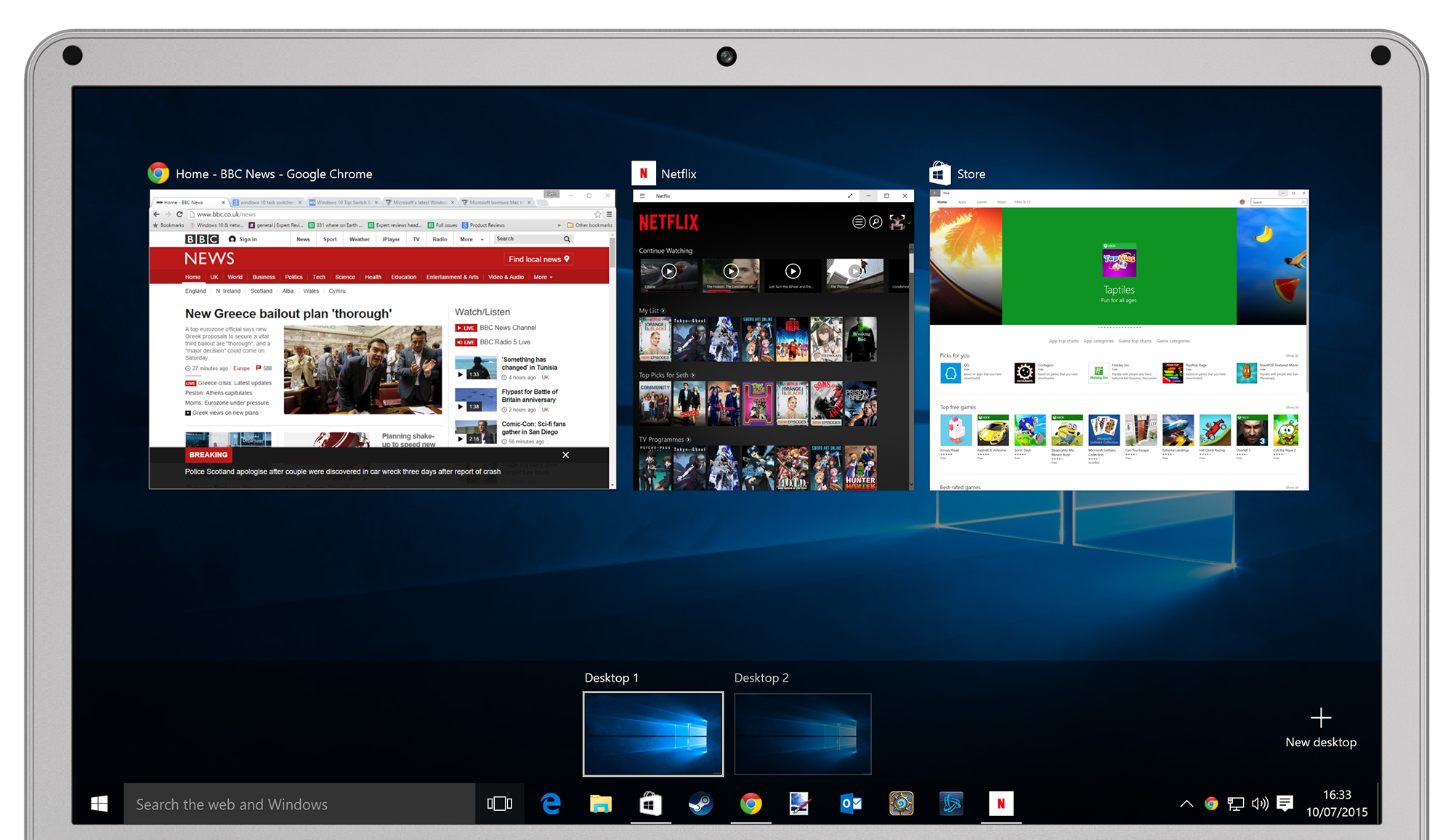The height and width of the screenshot is (840, 1456).
Task: Launch Microsoft Edge from the taskbar
Action: [551, 804]
